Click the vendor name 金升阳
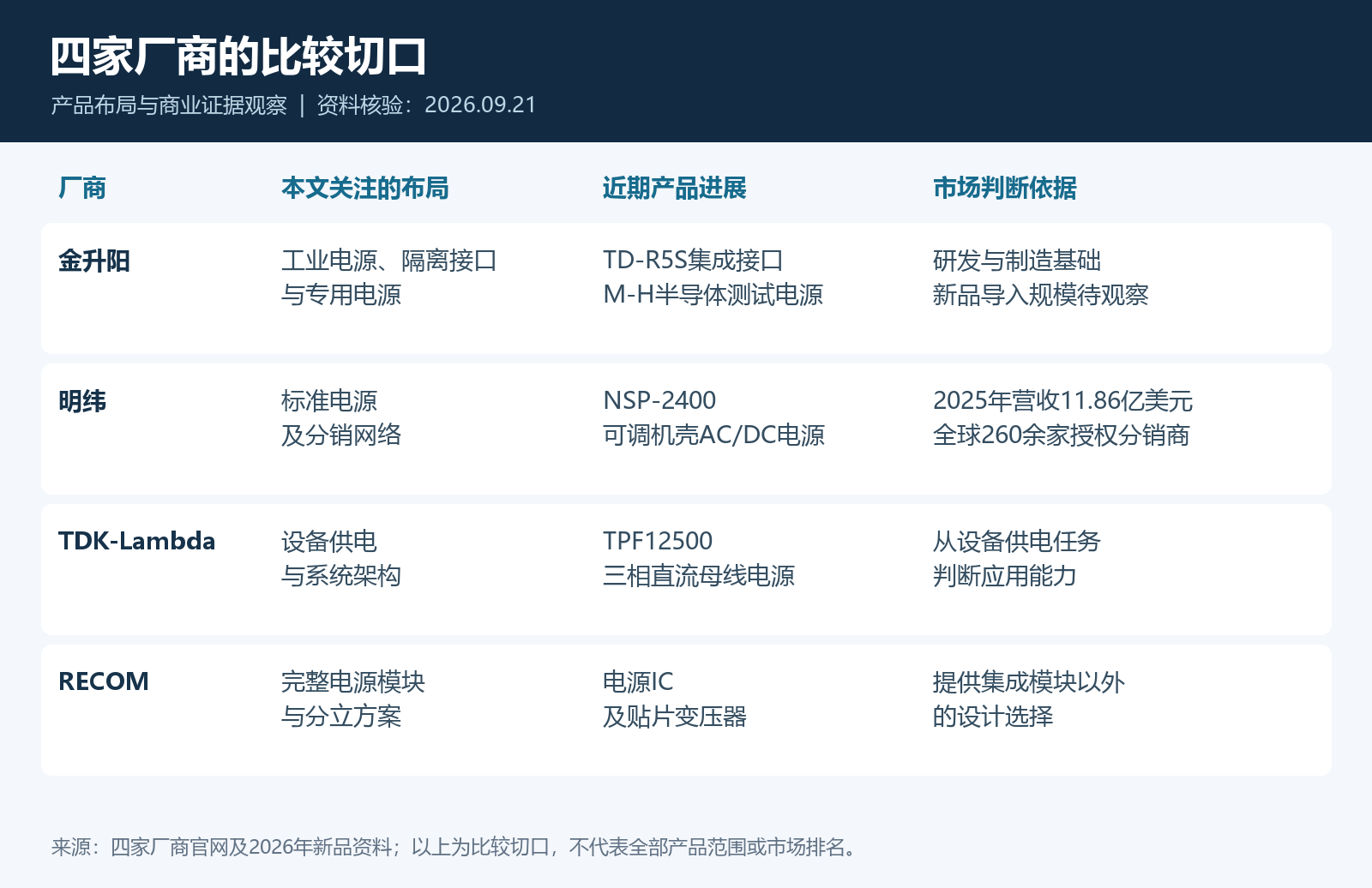Screen dimensions: 1372x888 [x=94, y=261]
